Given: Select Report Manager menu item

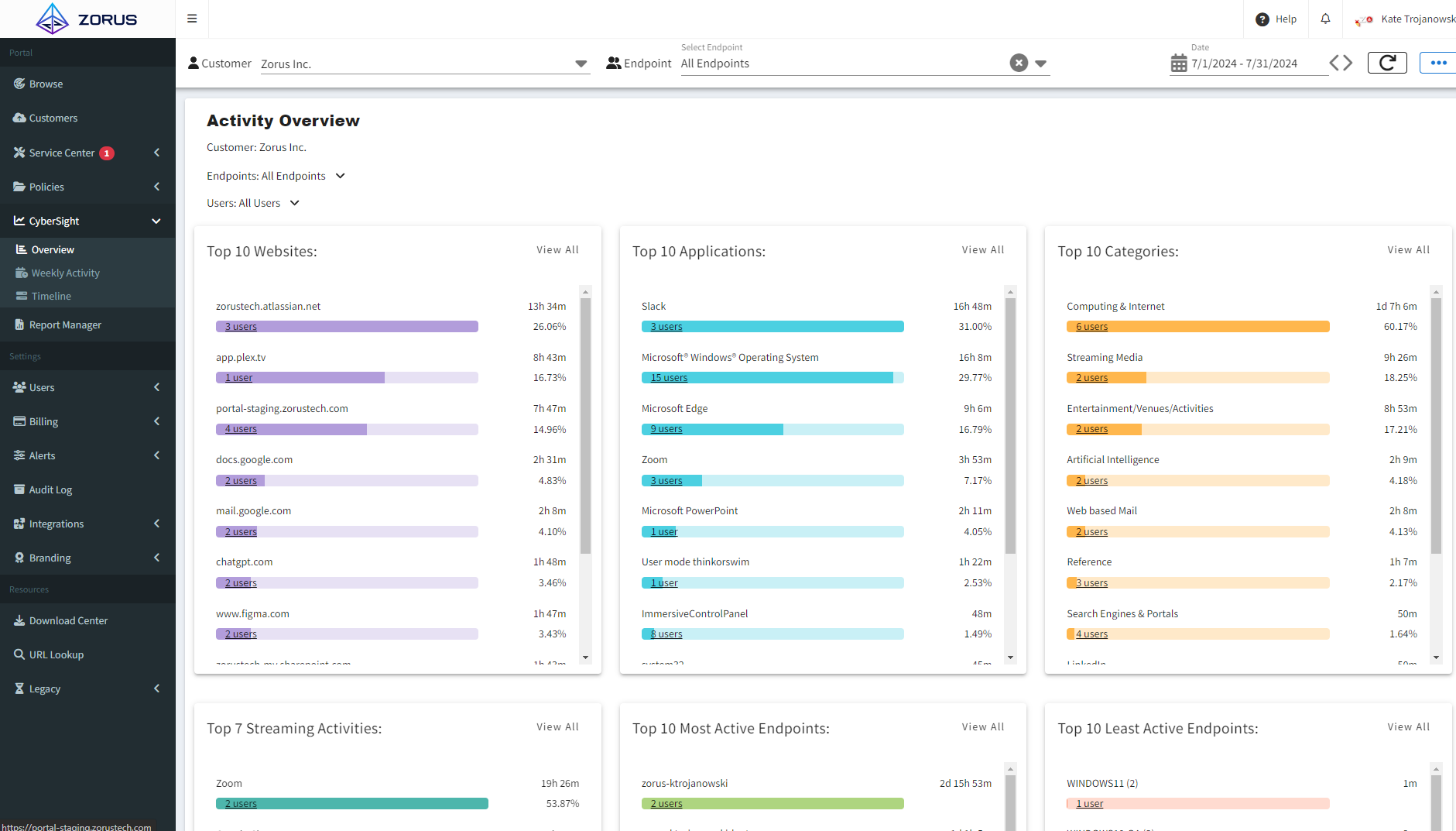Looking at the screenshot, I should 65,325.
